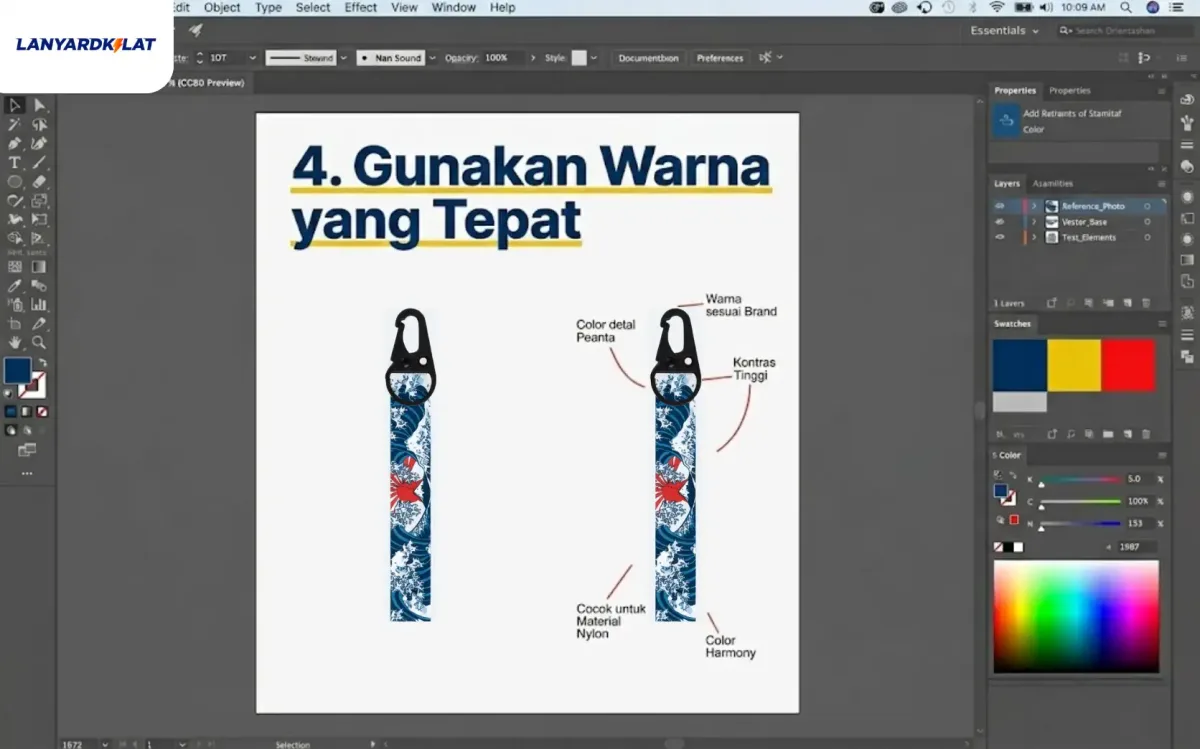Open the 10T stroke weight dropdown
The width and height of the screenshot is (1200, 749).
pos(251,58)
